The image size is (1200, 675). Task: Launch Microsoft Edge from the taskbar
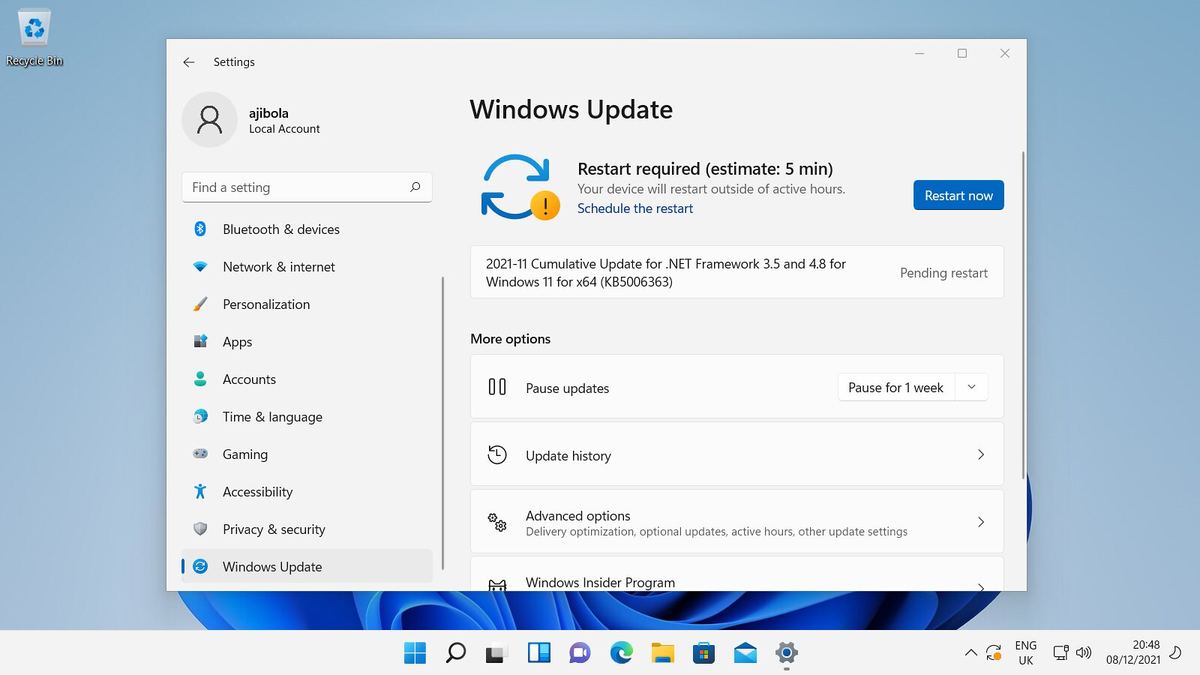click(621, 652)
